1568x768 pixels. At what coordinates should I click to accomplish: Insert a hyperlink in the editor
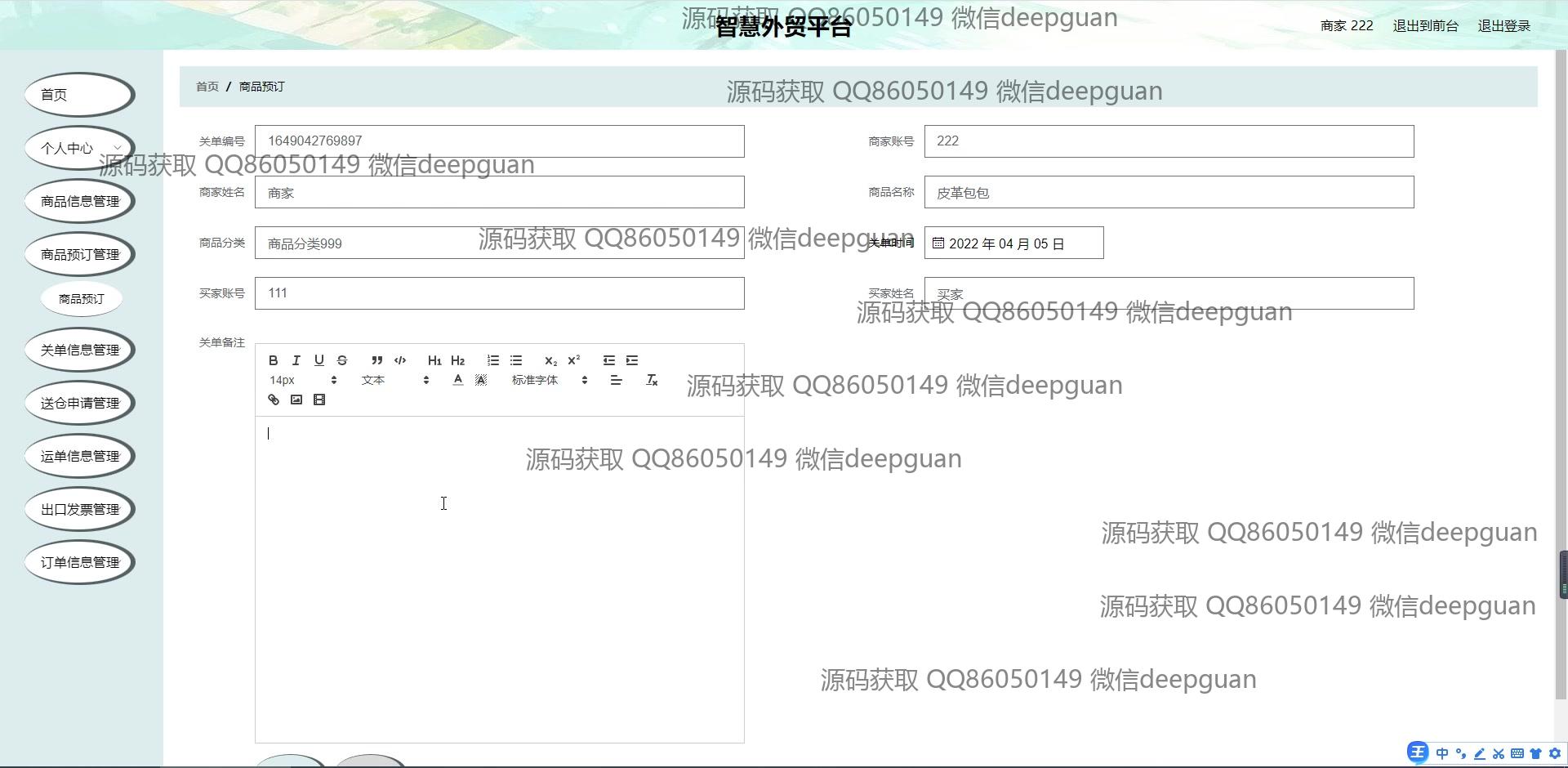coord(274,400)
